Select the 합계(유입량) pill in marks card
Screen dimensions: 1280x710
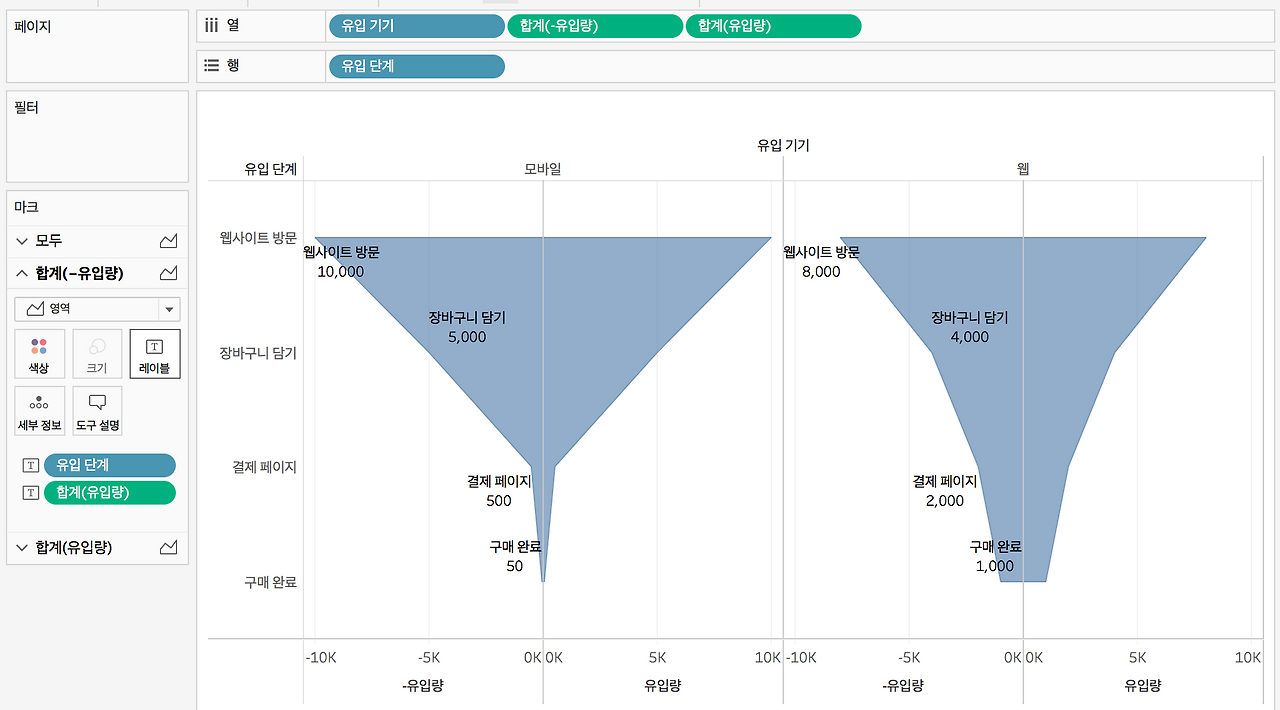pyautogui.click(x=110, y=492)
